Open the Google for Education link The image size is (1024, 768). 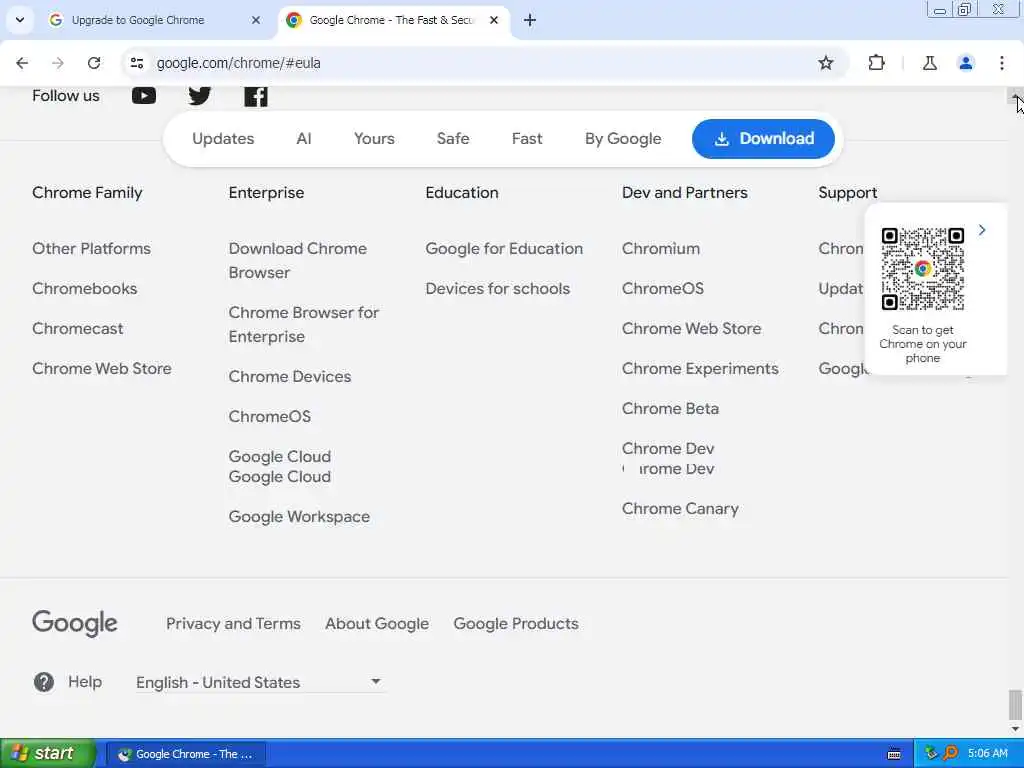coord(504,249)
